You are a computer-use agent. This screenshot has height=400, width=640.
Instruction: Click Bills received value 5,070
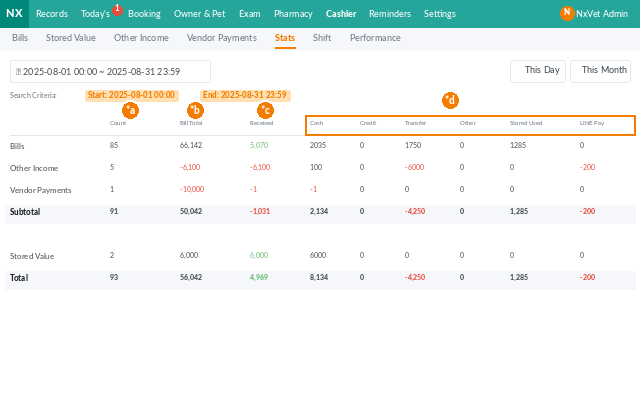point(259,145)
